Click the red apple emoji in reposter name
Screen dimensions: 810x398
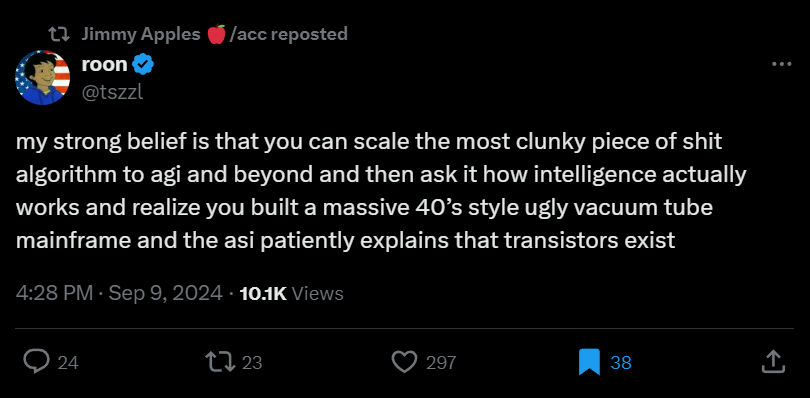pos(216,34)
